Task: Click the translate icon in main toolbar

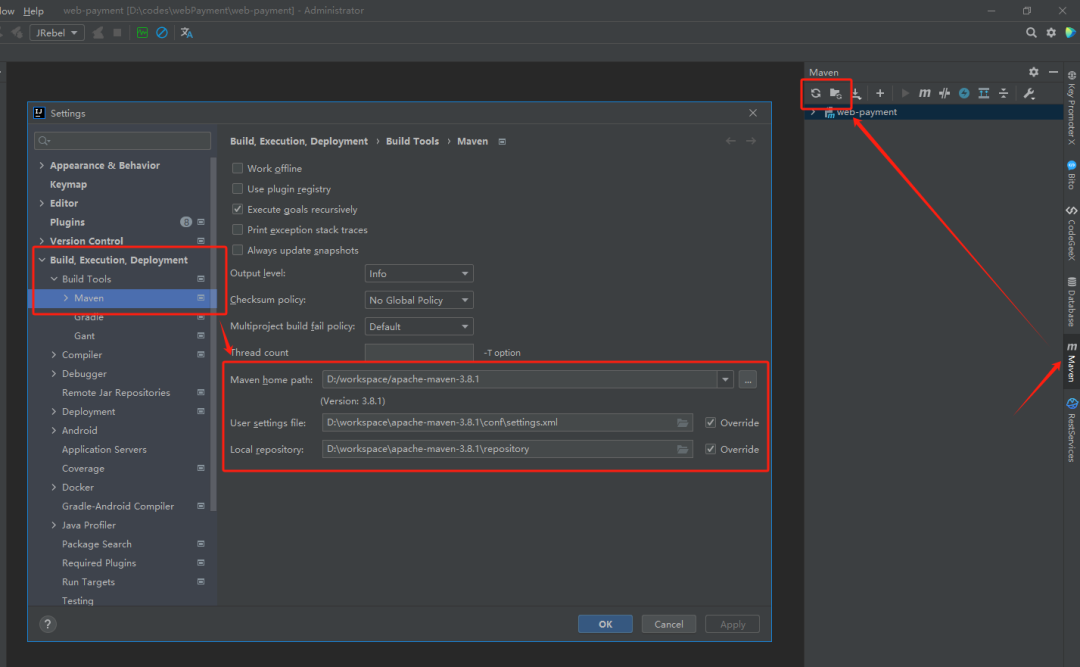Action: pos(187,32)
